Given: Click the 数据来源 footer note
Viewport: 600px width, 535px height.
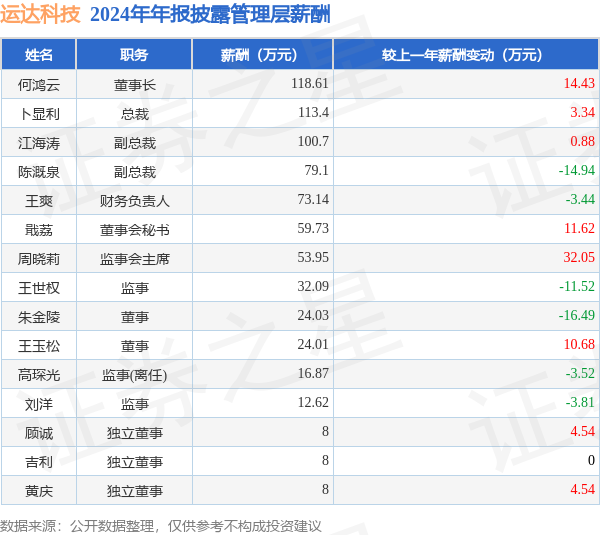Looking at the screenshot, I should click(161, 527).
